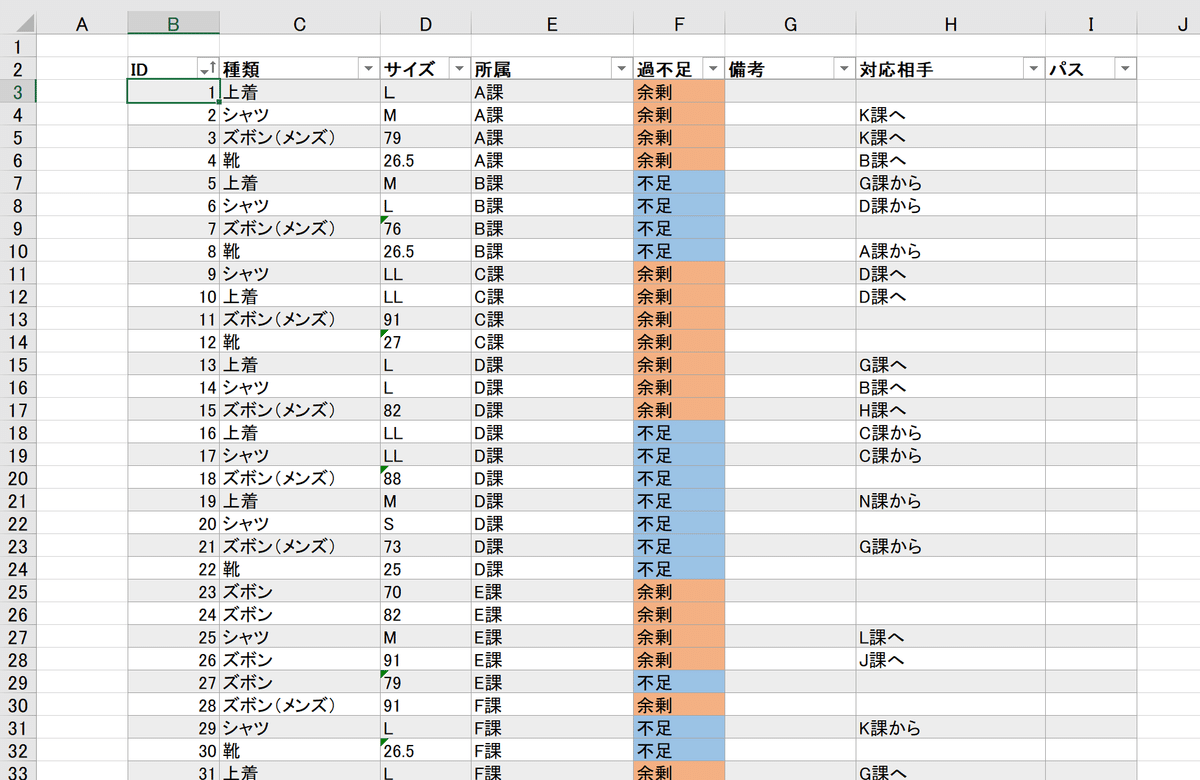
Task: Click the 靴 cell with ID 30
Action: pyautogui.click(x=300, y=750)
